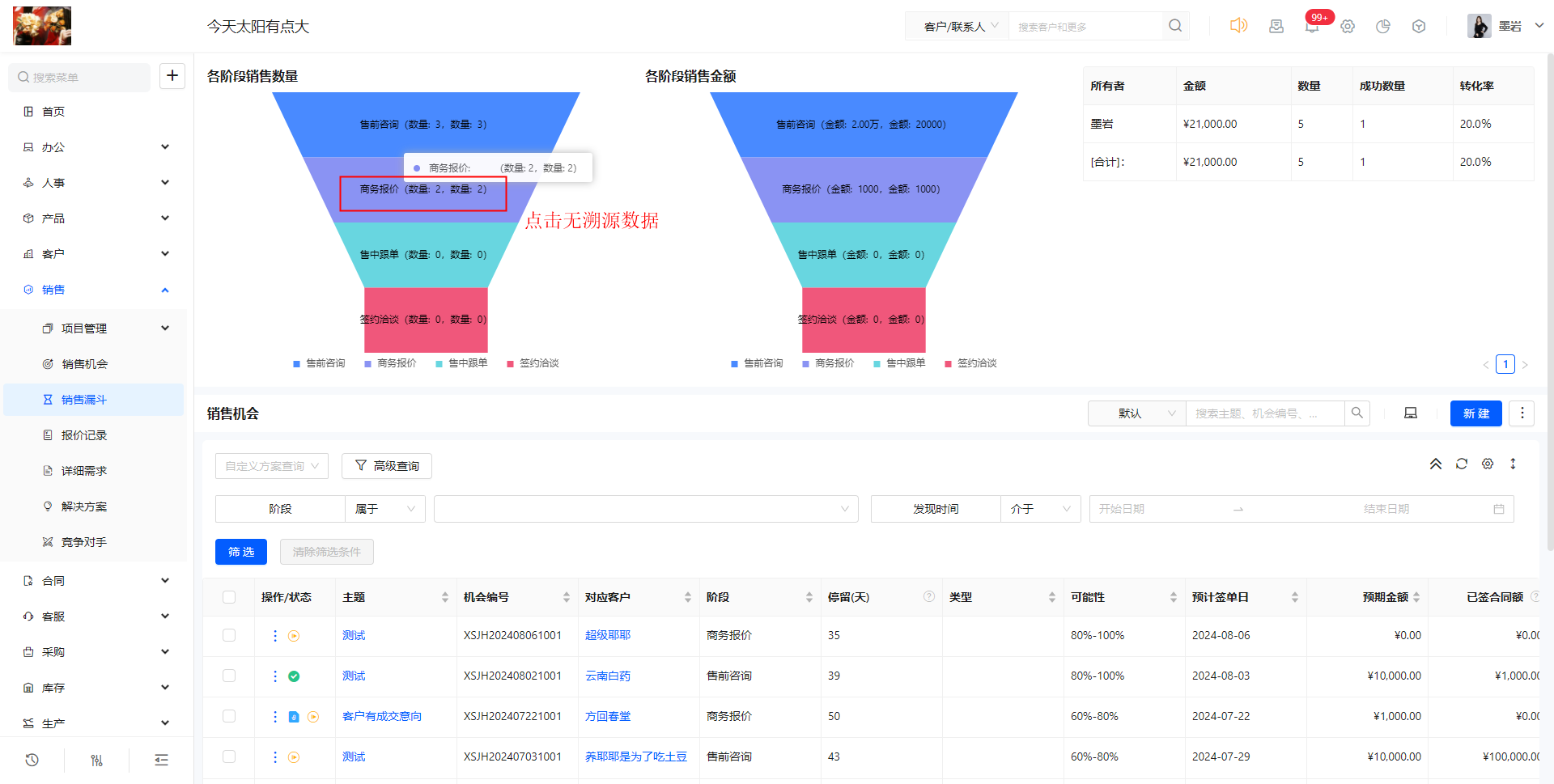Open settings gear in top header
Image resolution: width=1554 pixels, height=784 pixels.
[1348, 27]
